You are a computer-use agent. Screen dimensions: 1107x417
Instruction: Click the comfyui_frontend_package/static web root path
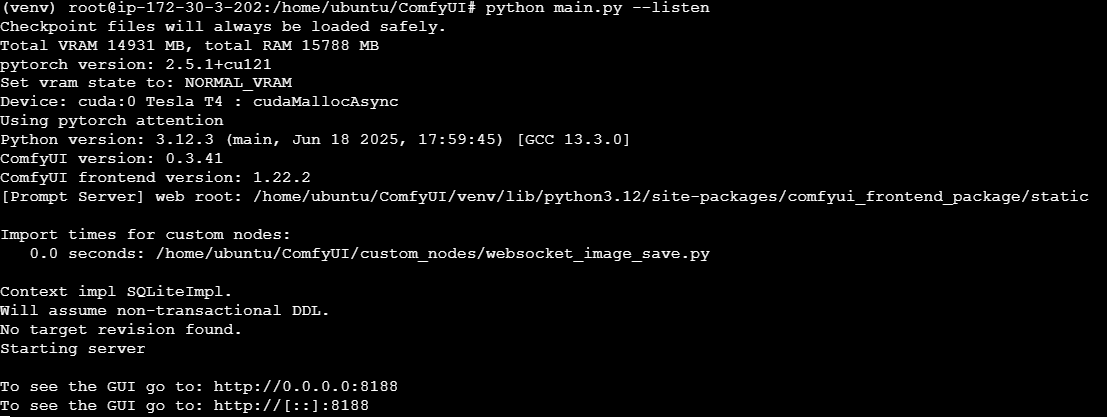(x=938, y=197)
